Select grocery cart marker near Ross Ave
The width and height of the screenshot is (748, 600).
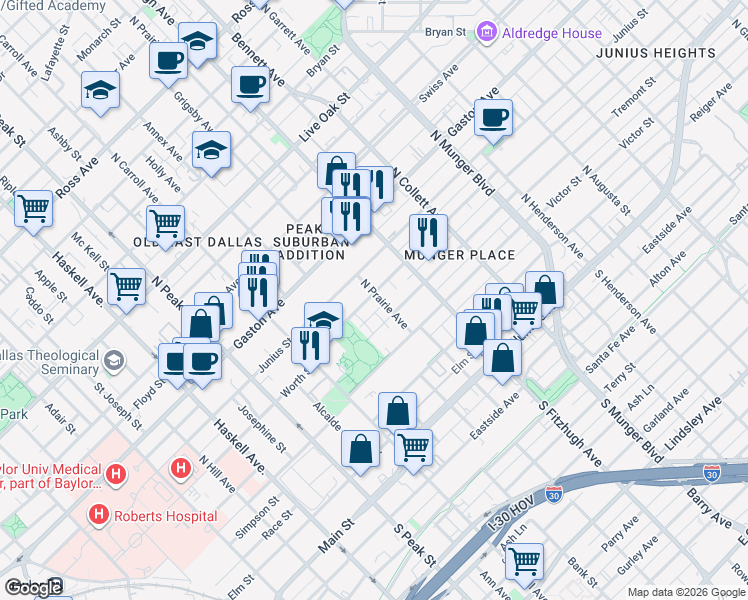coord(33,212)
